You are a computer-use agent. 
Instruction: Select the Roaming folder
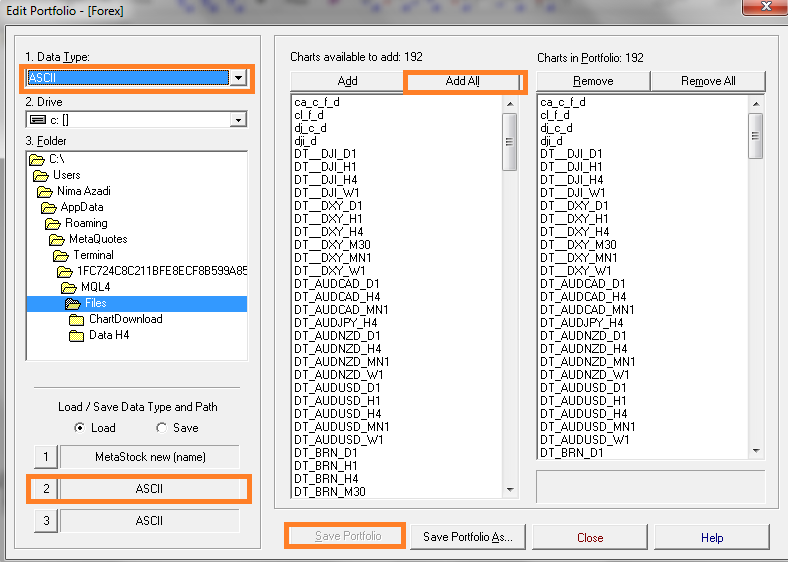click(x=76, y=223)
